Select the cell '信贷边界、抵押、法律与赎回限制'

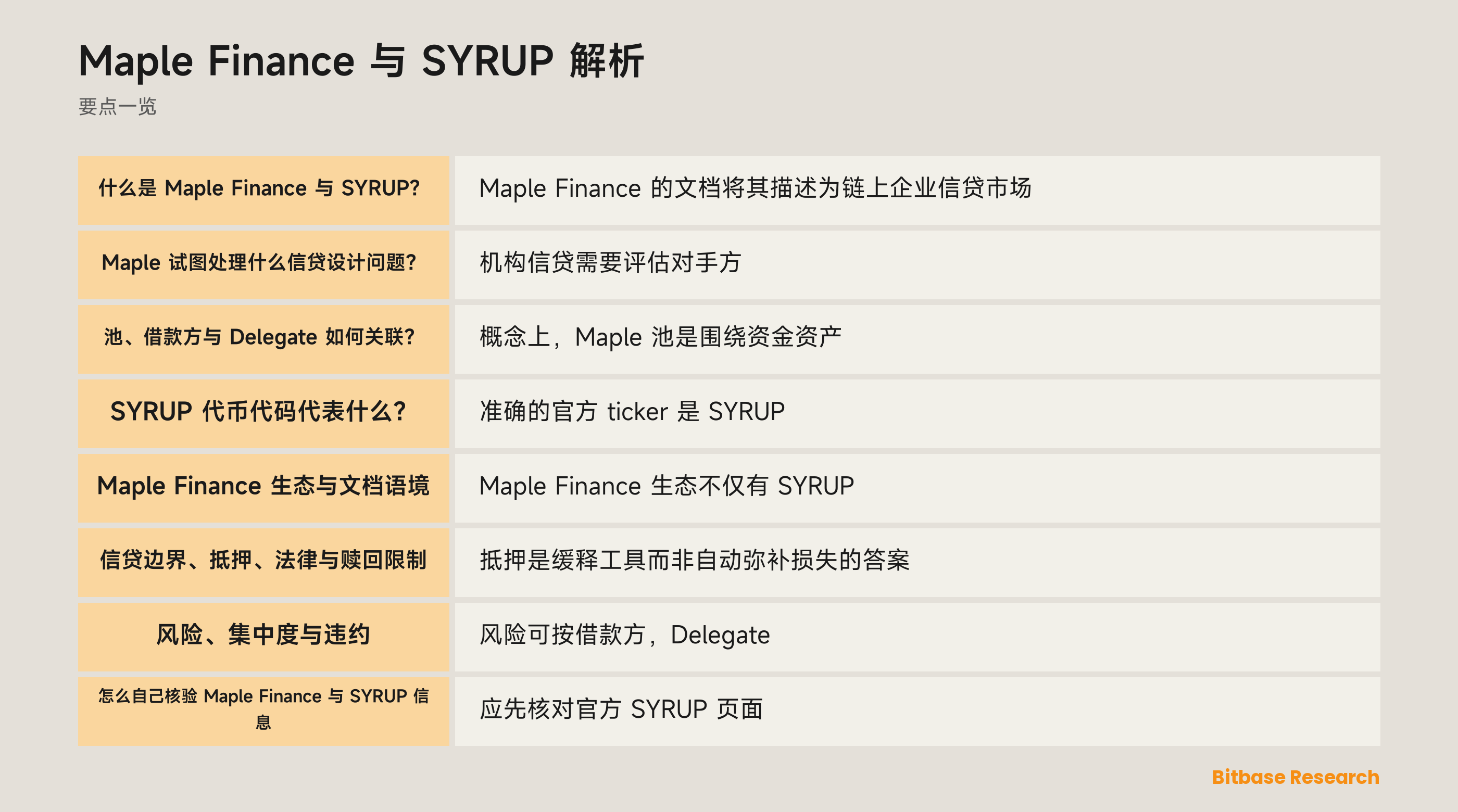(x=263, y=563)
